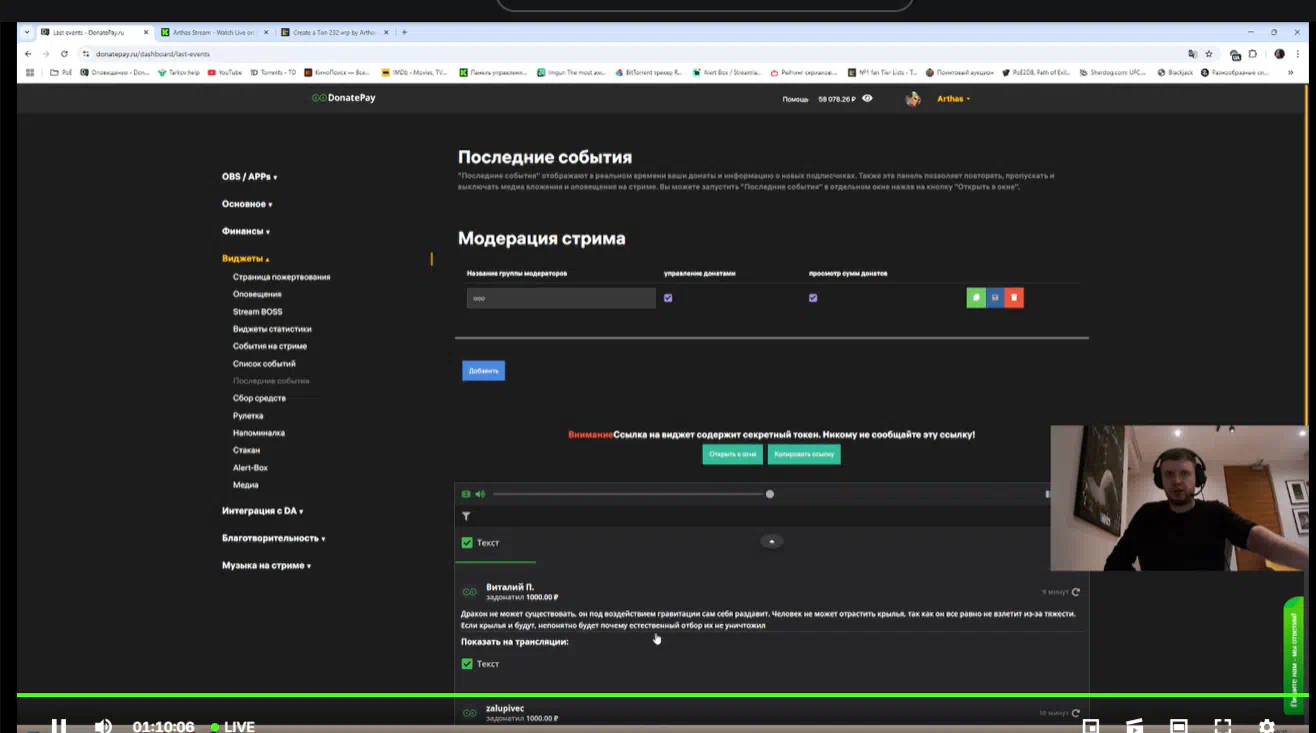Screen dimensions: 1316x733
Task: Open Оповещения widget page
Action: (x=257, y=294)
